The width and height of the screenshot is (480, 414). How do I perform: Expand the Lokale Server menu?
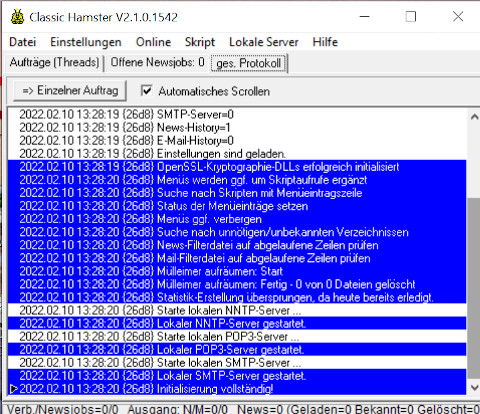264,42
